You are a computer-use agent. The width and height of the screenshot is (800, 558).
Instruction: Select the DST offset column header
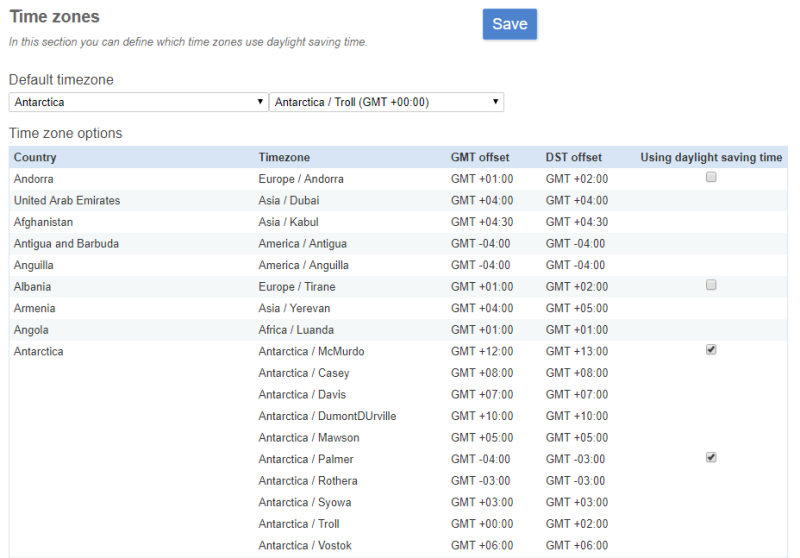tap(573, 157)
